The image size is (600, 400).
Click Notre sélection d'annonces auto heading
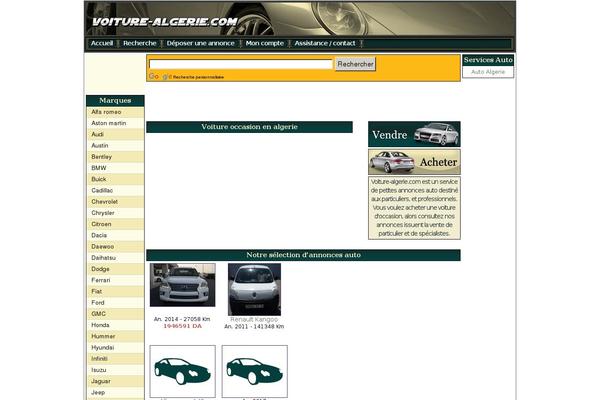click(x=303, y=255)
